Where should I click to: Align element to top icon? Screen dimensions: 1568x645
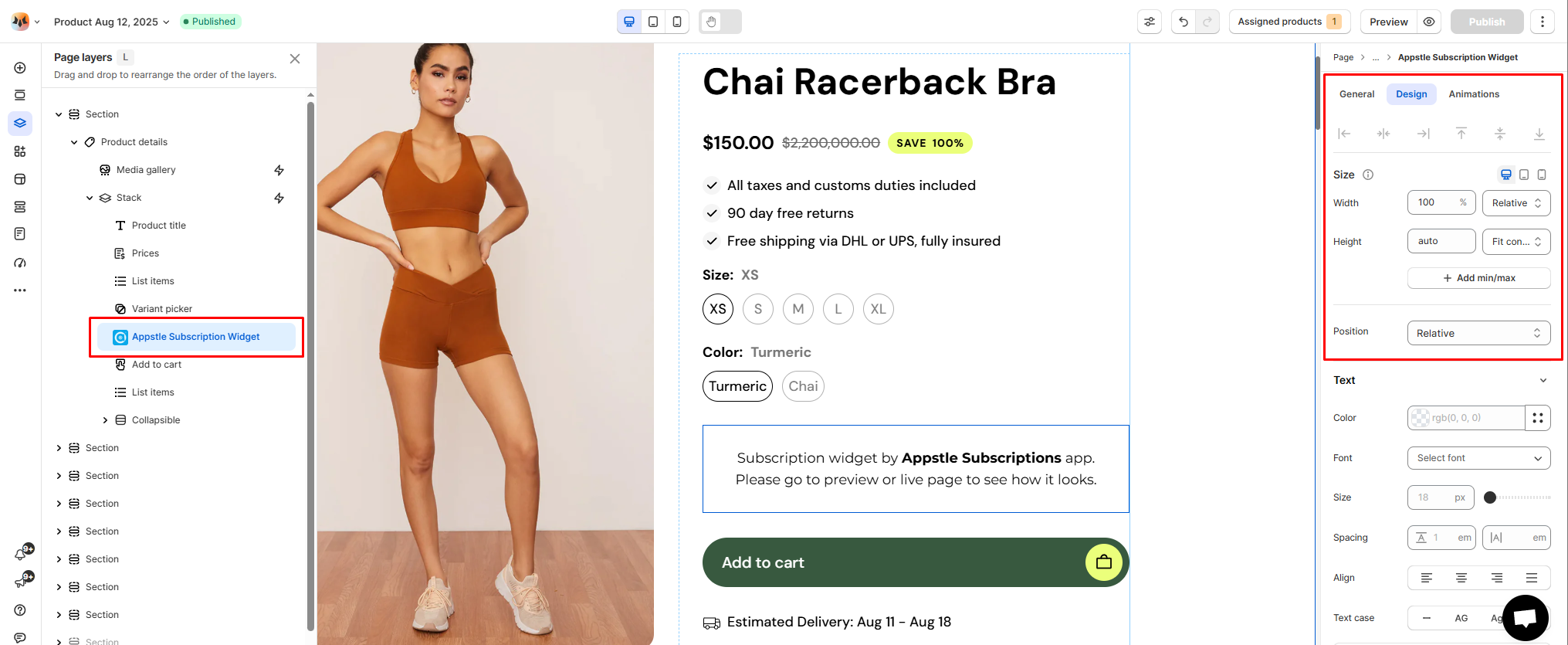[x=1461, y=134]
